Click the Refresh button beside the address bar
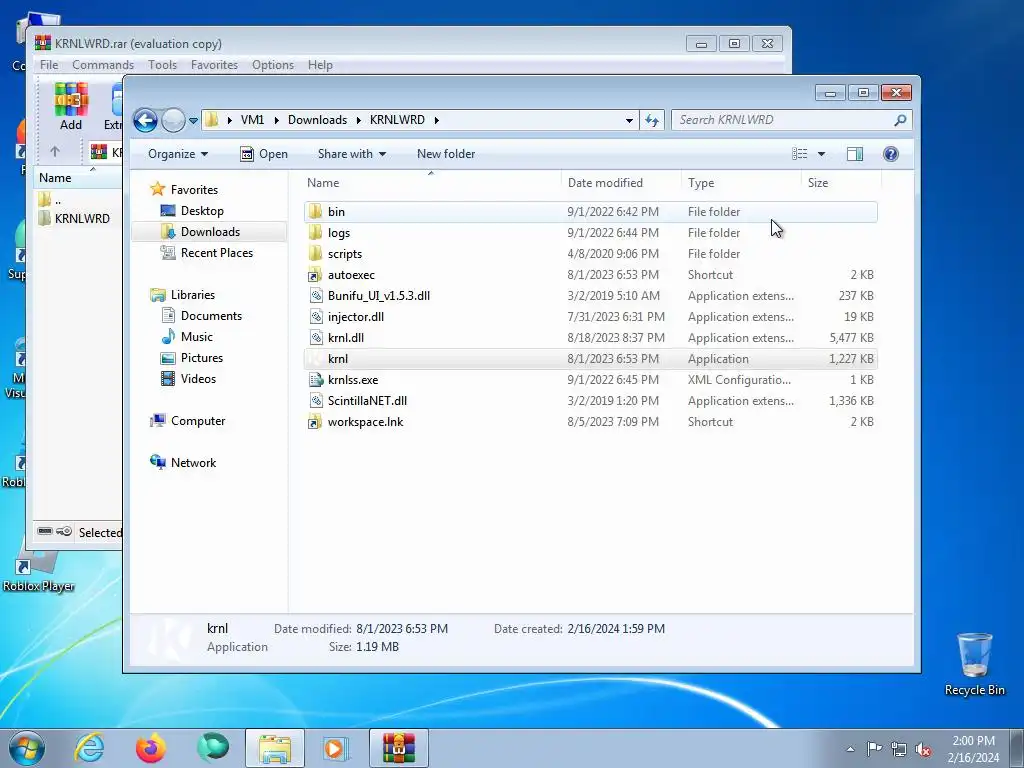The height and width of the screenshot is (768, 1024). point(652,120)
